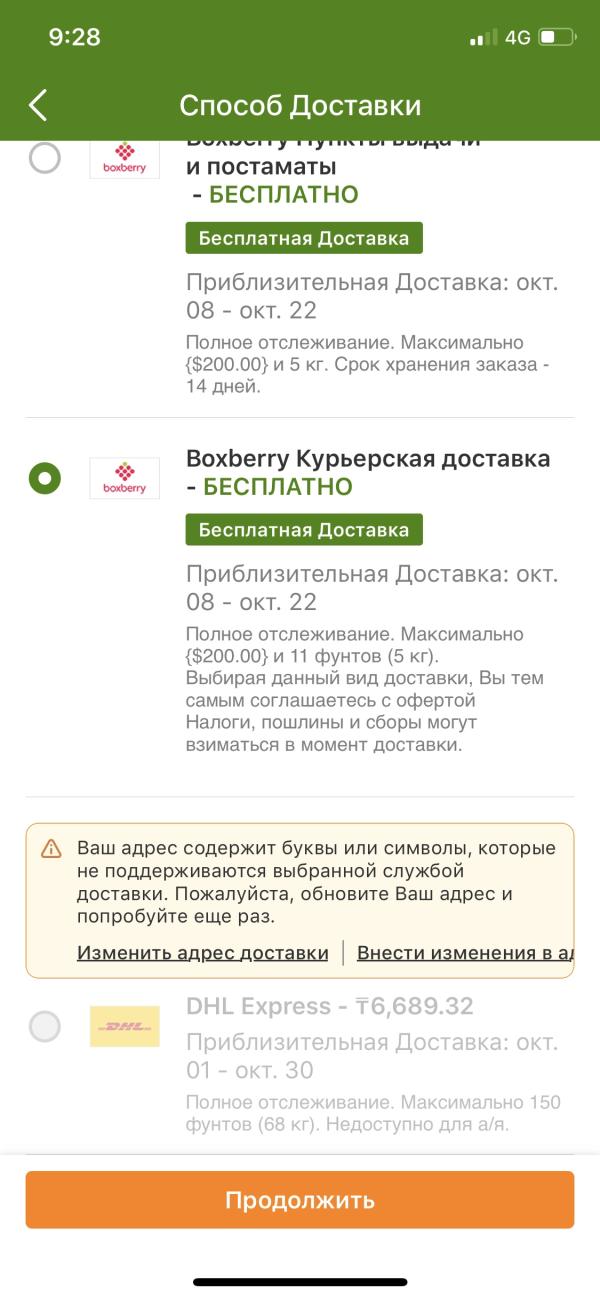Select Boxberry Курьерская доставка radio button
This screenshot has height=1298, width=600.
click(x=44, y=478)
